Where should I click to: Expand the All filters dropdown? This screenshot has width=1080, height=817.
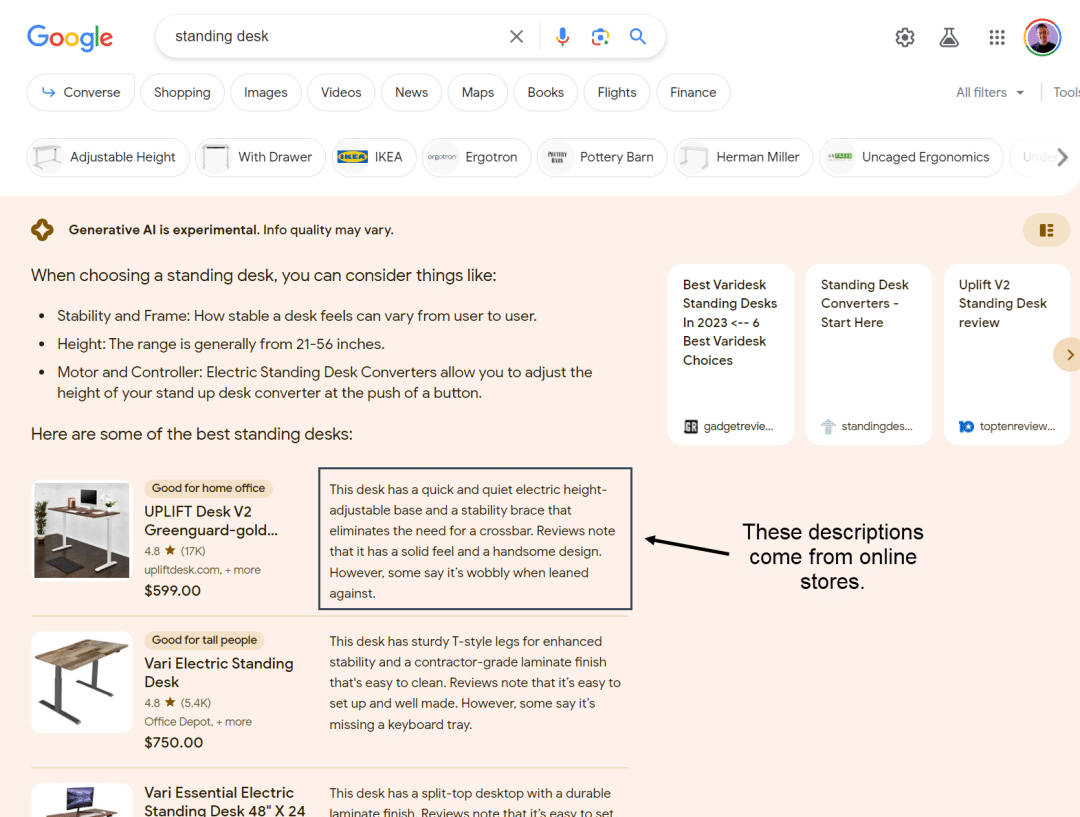(990, 92)
